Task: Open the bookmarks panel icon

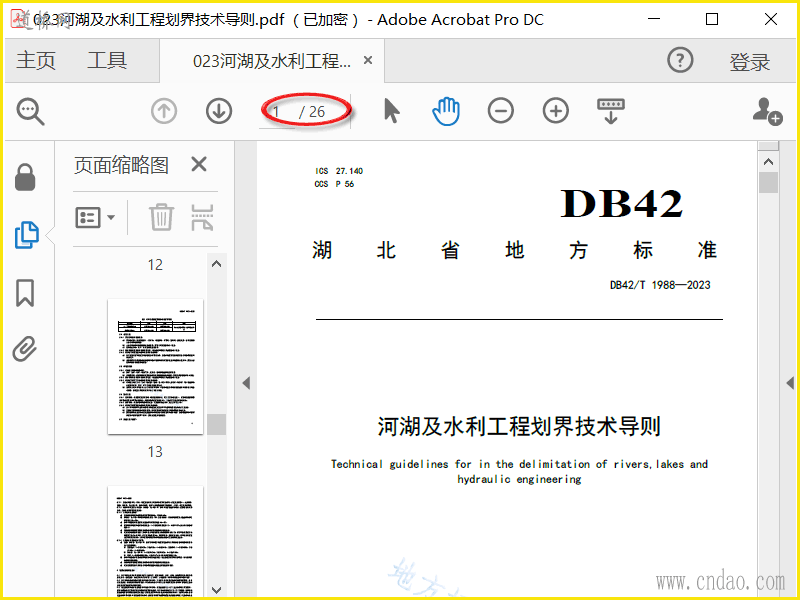Action: coord(25,293)
